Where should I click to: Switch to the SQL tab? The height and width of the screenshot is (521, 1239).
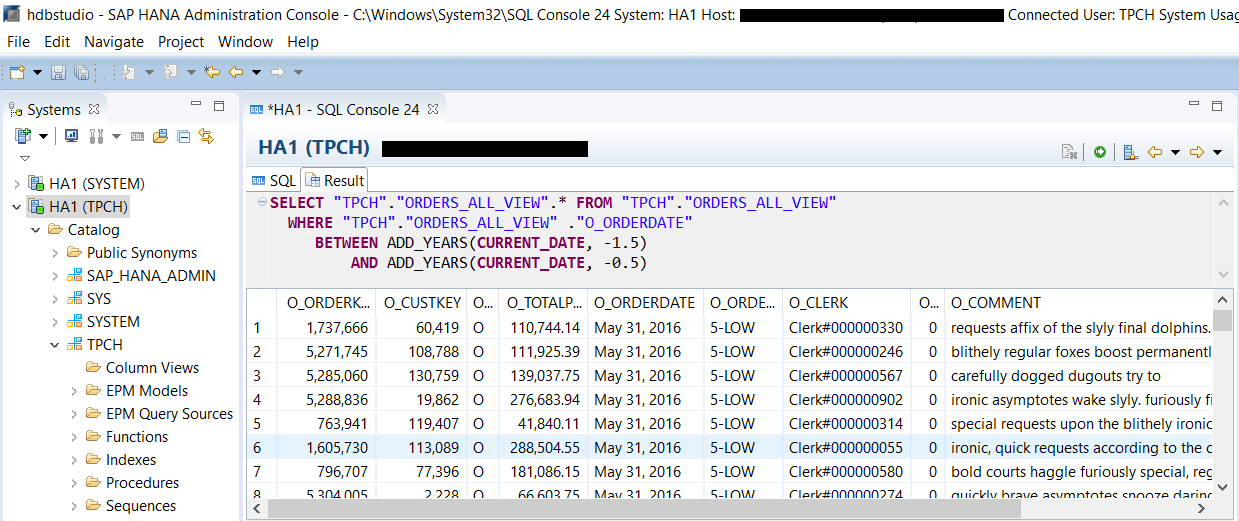tap(273, 180)
